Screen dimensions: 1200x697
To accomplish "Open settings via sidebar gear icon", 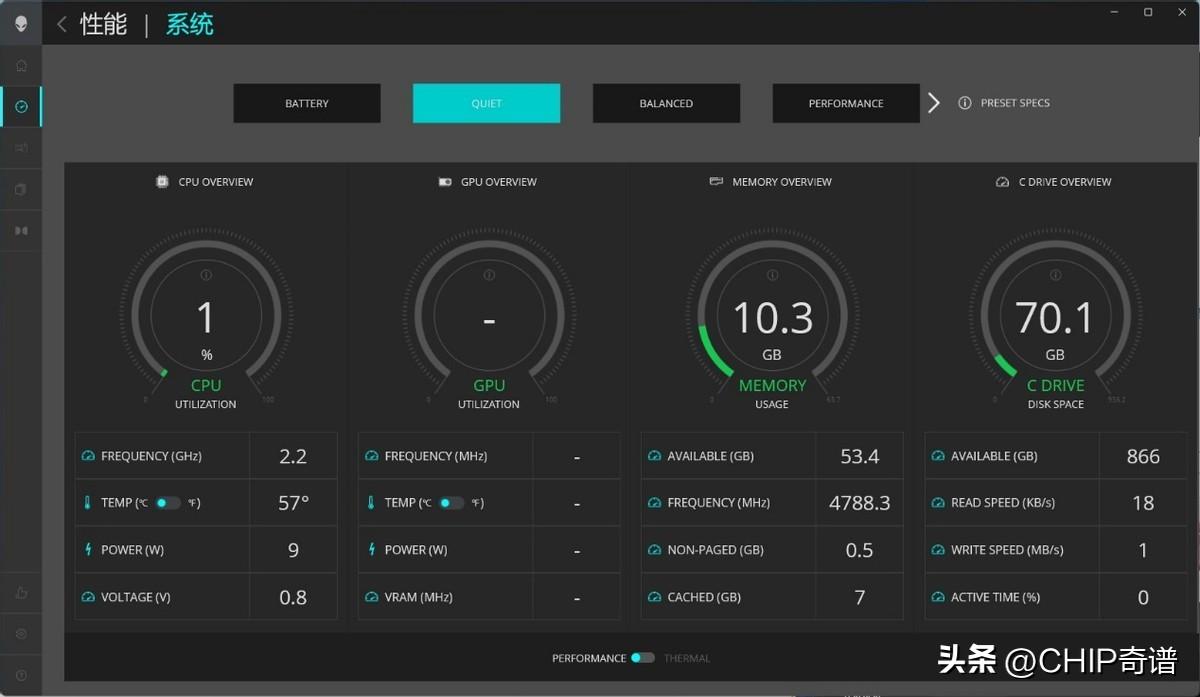I will 21,634.
